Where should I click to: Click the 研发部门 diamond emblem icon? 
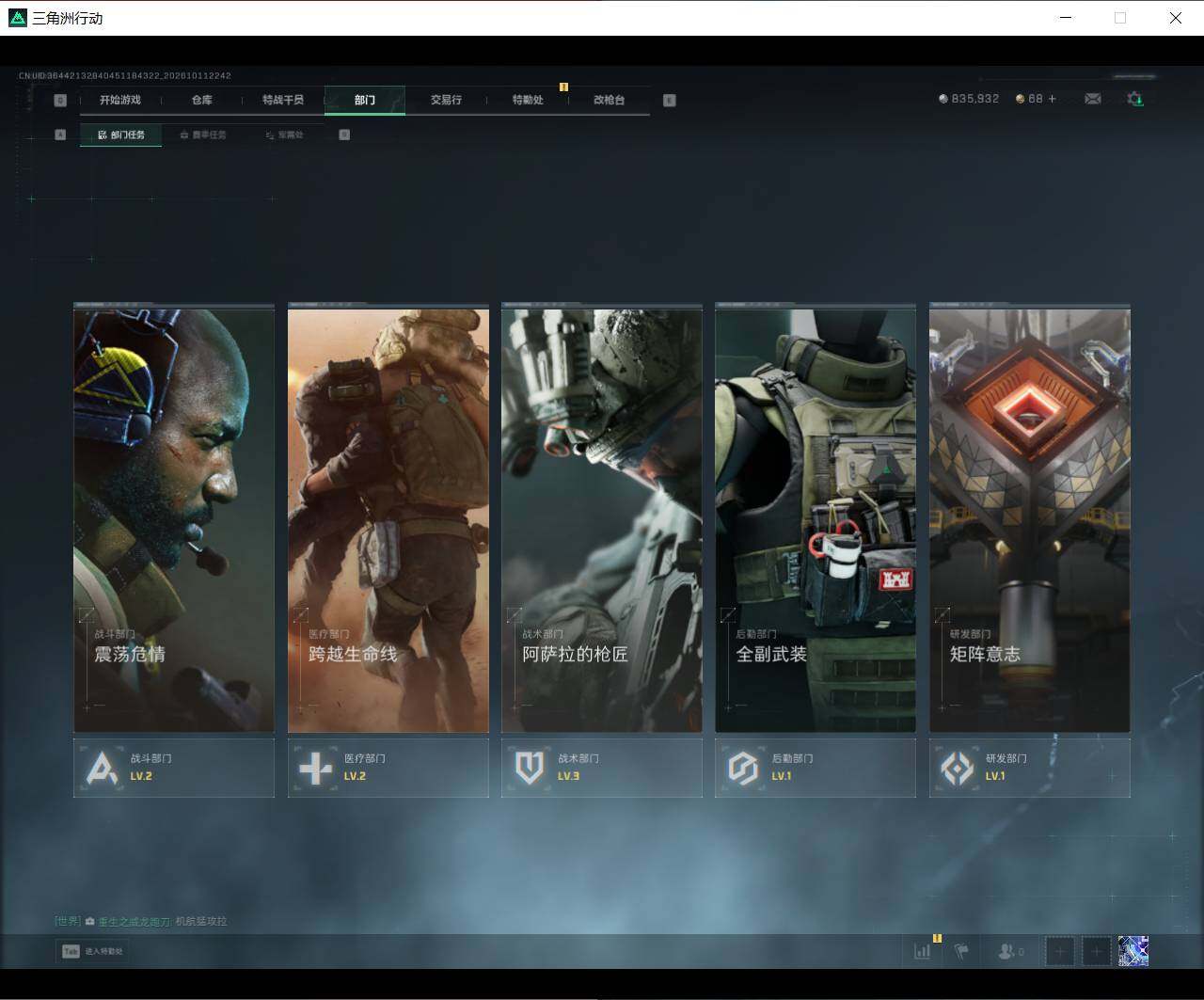pyautogui.click(x=957, y=769)
